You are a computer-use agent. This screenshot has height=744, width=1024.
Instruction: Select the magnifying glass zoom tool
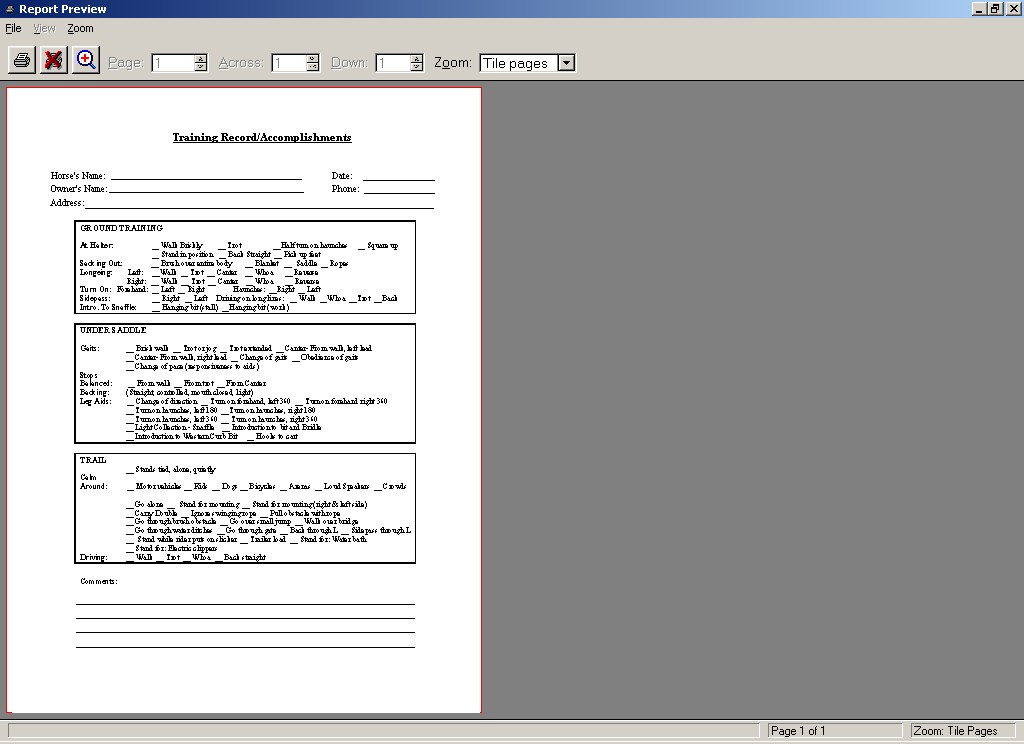tap(86, 61)
